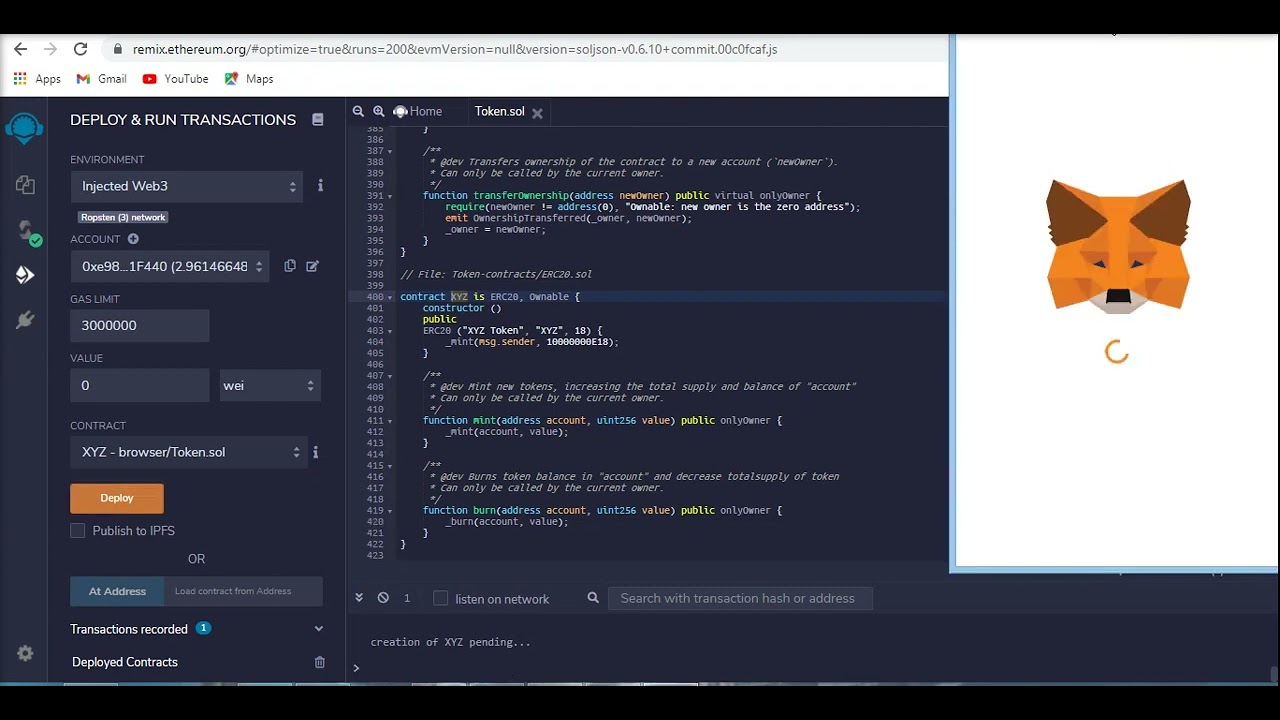Open the Gmail bookmark
1280x720 pixels.
coord(102,79)
